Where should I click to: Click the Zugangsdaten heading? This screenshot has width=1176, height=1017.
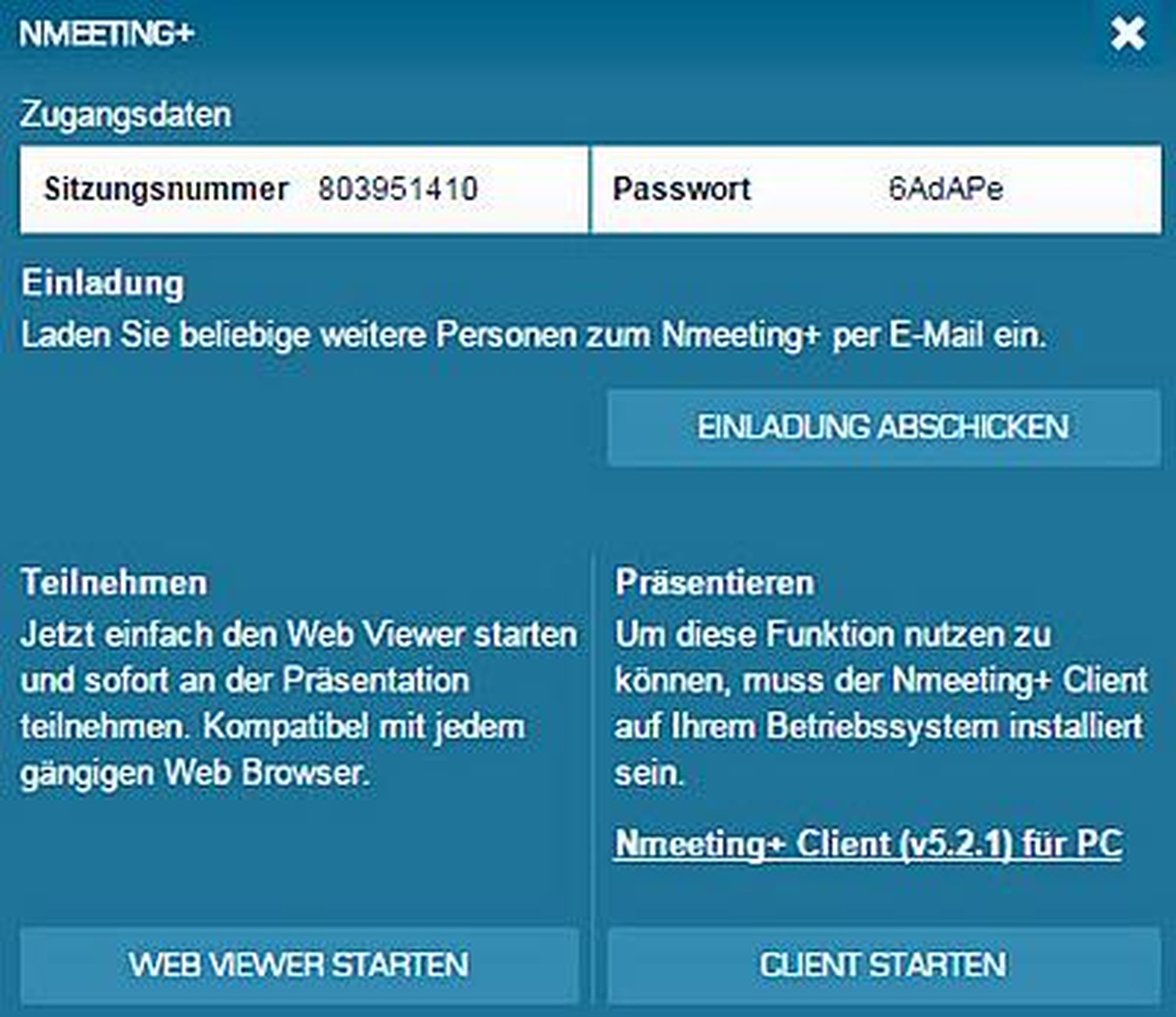126,115
